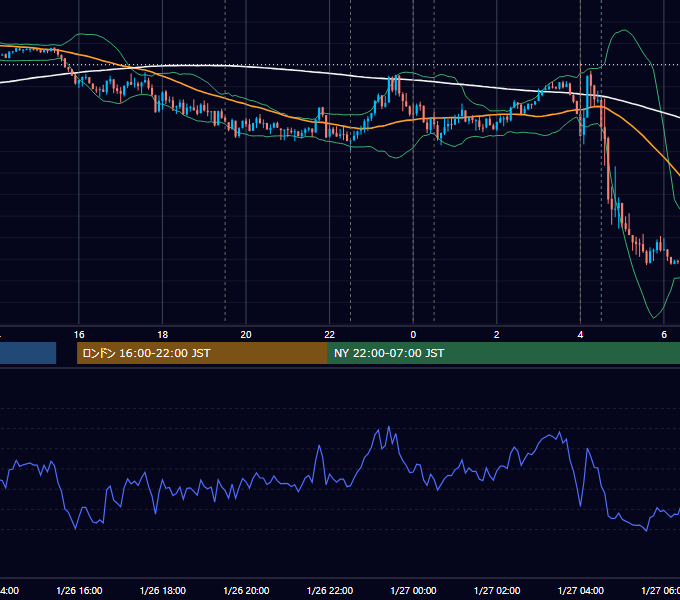Click hour label 20 on price chart axis

[x=246, y=335]
